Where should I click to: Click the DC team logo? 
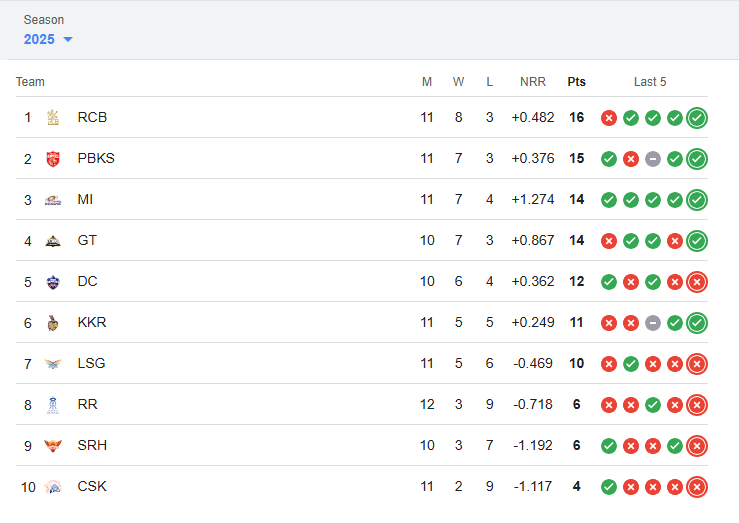(x=53, y=282)
